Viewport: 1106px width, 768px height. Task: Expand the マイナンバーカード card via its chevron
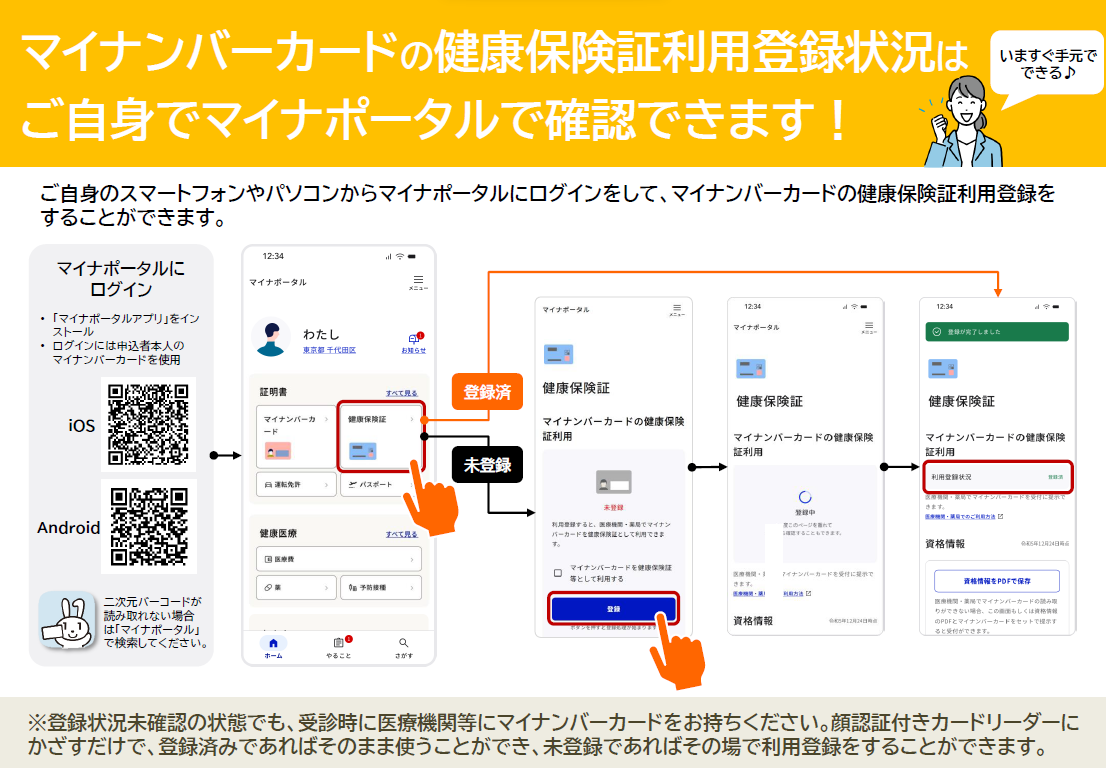[x=325, y=418]
